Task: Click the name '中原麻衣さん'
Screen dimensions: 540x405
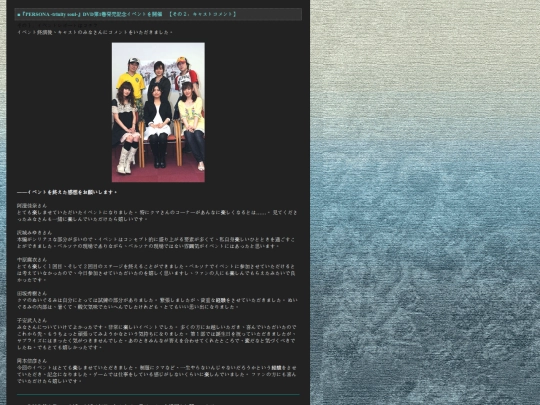Action: tap(32, 260)
